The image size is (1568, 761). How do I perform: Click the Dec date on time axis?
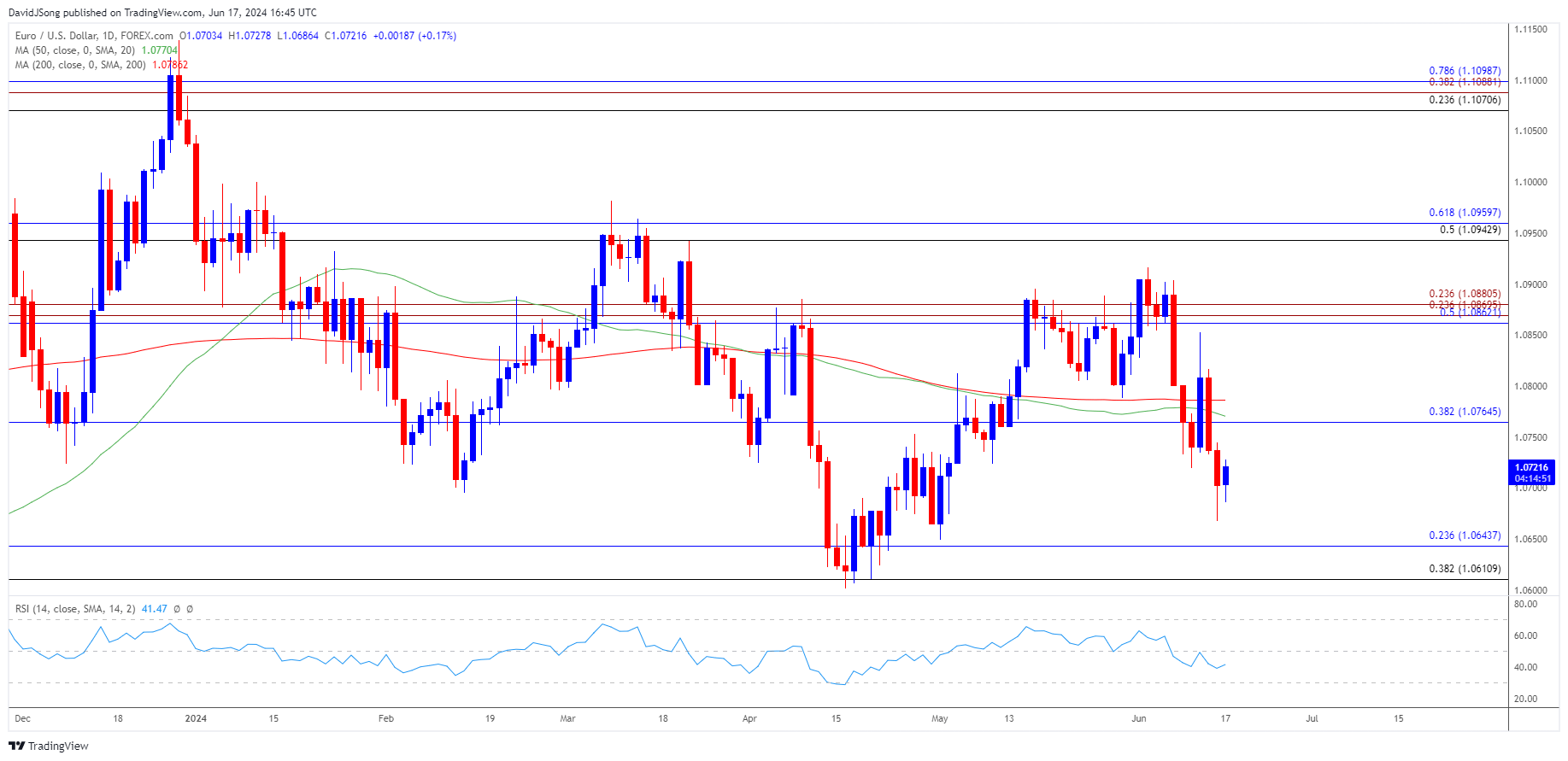(23, 718)
